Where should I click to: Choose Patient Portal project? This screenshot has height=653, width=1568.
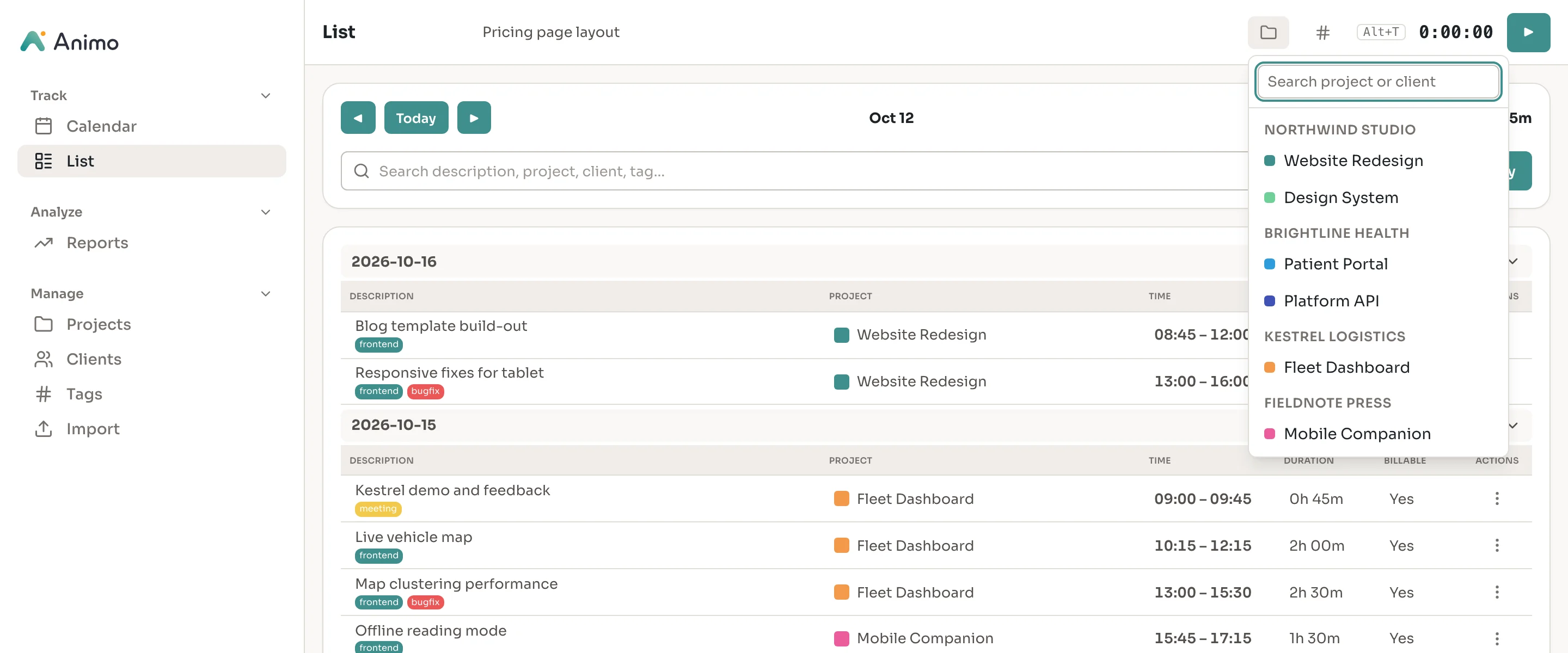[1378, 264]
